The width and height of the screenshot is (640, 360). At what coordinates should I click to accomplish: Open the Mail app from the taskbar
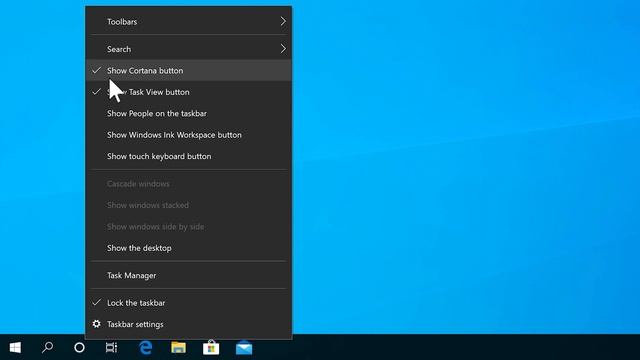point(244,348)
